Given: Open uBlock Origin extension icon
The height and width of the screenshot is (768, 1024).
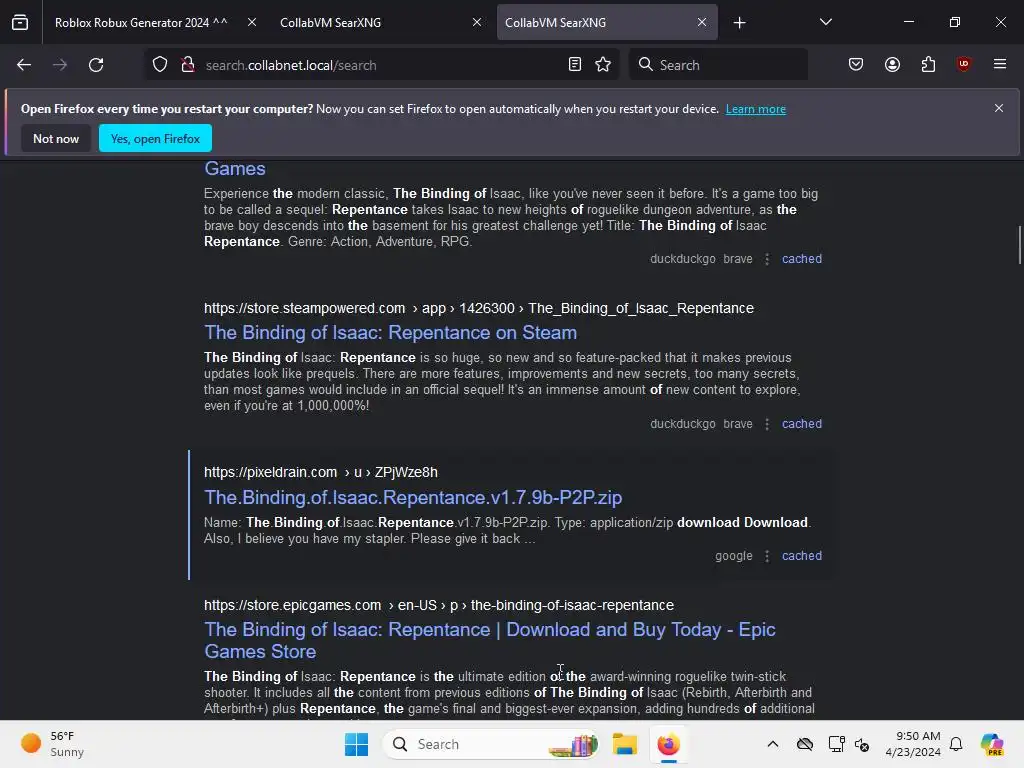Looking at the screenshot, I should coord(963,65).
